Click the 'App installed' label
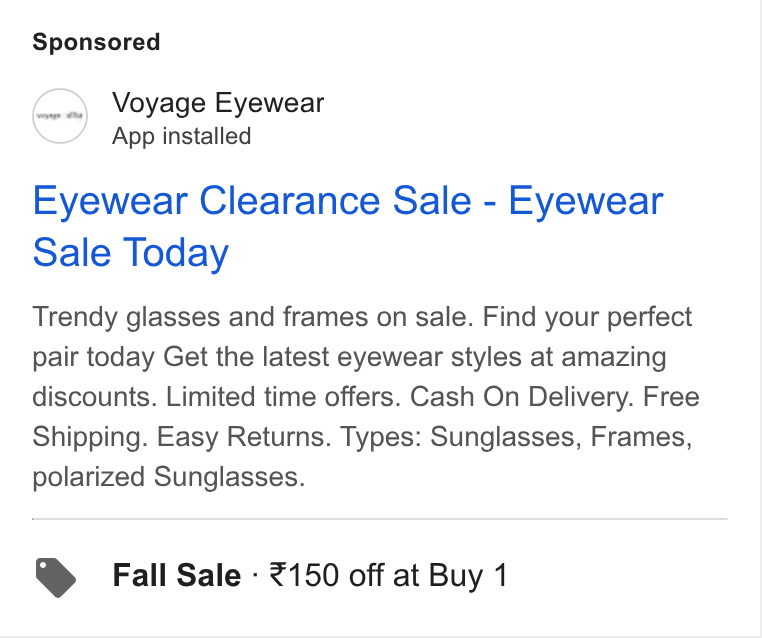762x638 pixels. coord(181,136)
